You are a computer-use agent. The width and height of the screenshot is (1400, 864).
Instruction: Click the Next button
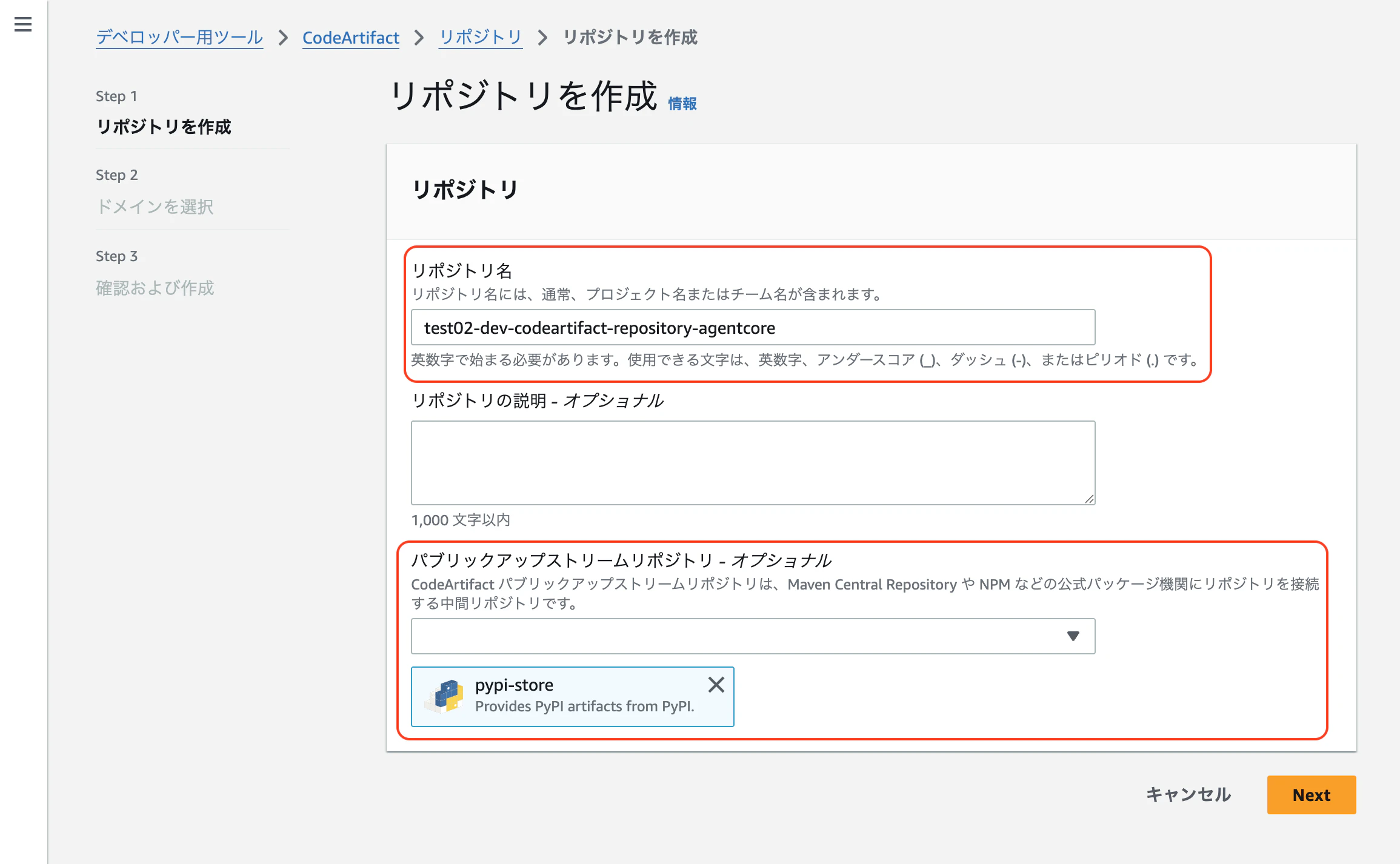[1312, 794]
